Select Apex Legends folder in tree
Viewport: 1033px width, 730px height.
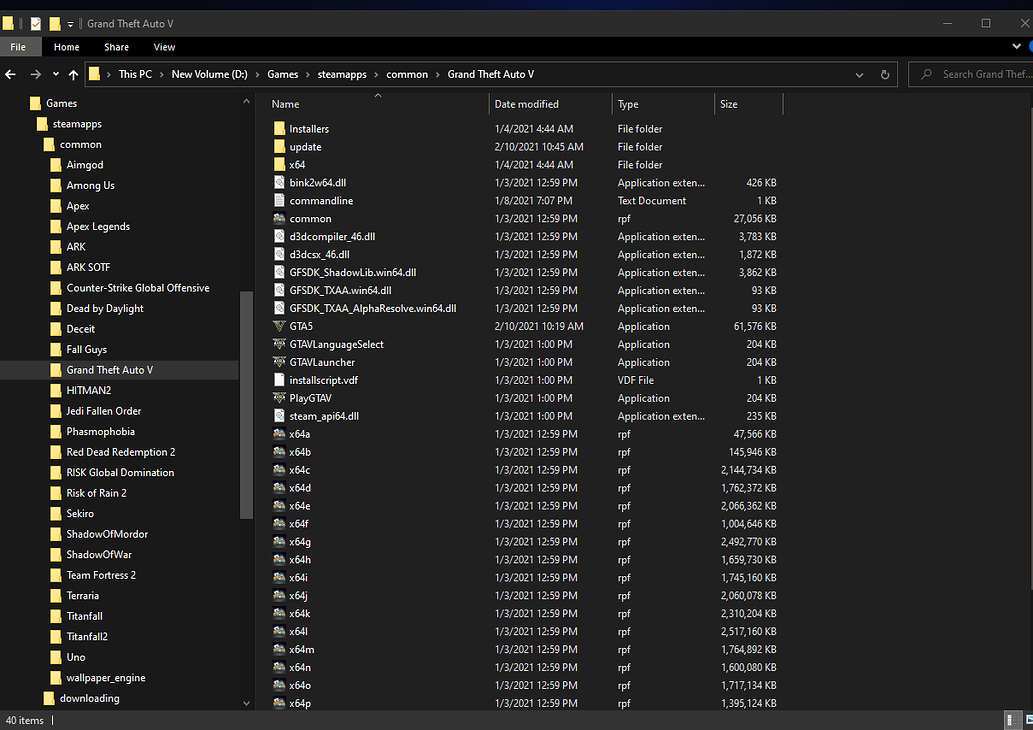click(98, 226)
